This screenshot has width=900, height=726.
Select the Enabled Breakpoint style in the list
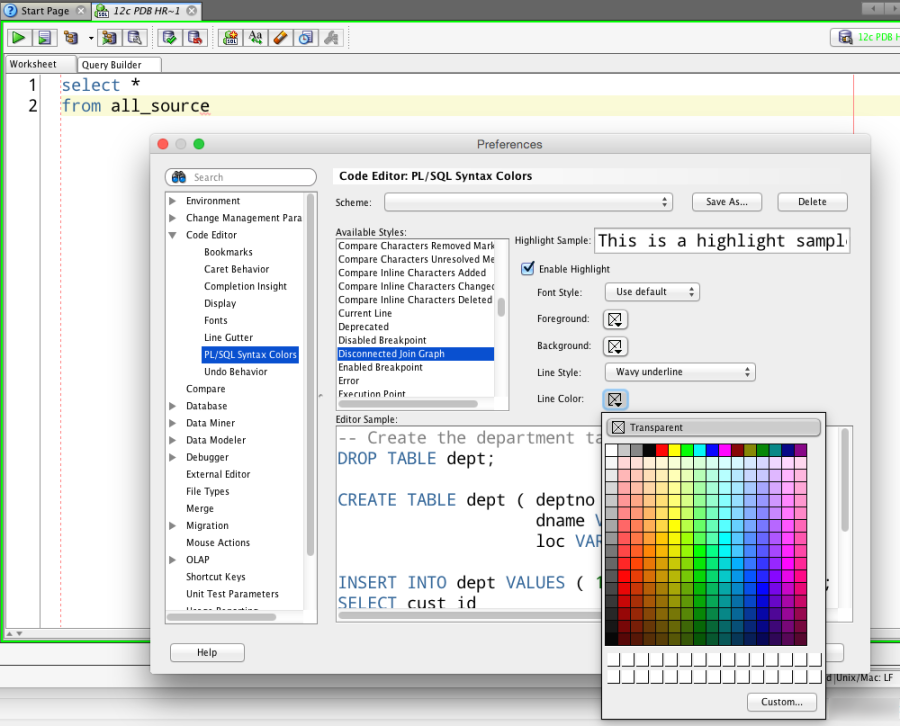point(383,367)
